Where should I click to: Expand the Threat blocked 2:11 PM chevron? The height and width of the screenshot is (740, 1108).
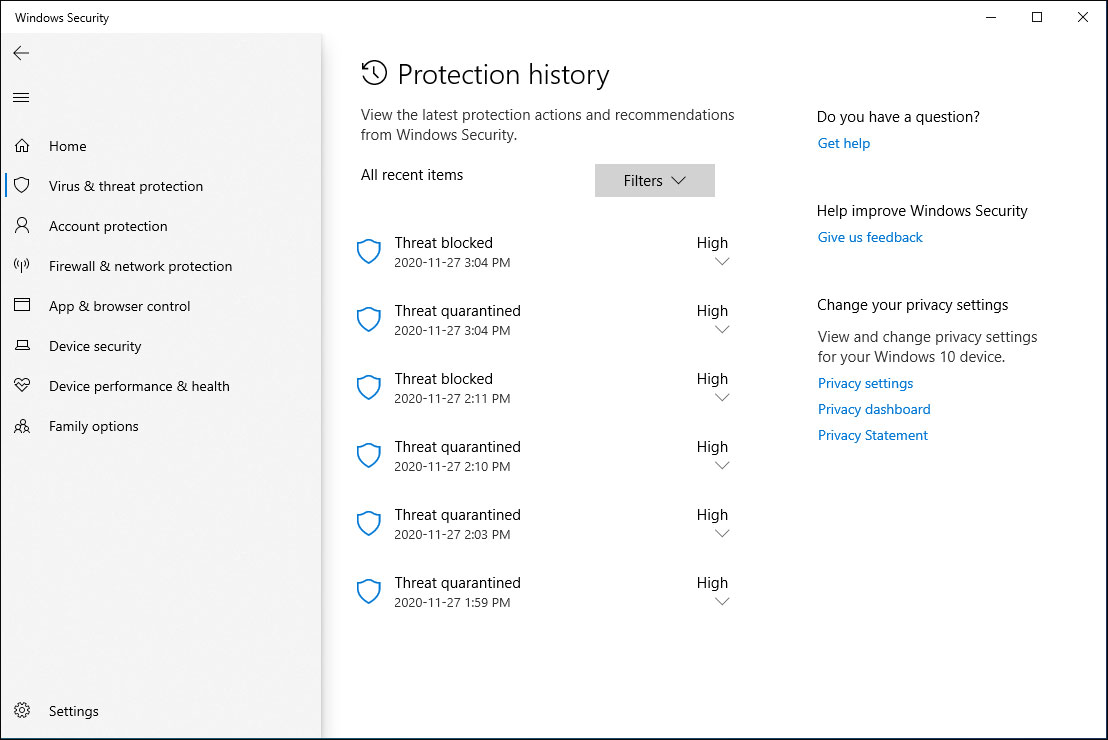pyautogui.click(x=722, y=398)
